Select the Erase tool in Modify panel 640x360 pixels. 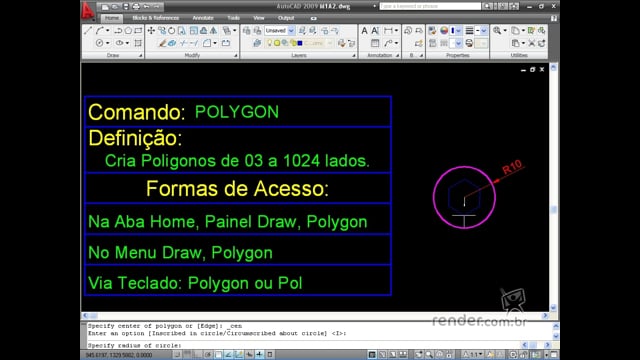click(x=162, y=43)
